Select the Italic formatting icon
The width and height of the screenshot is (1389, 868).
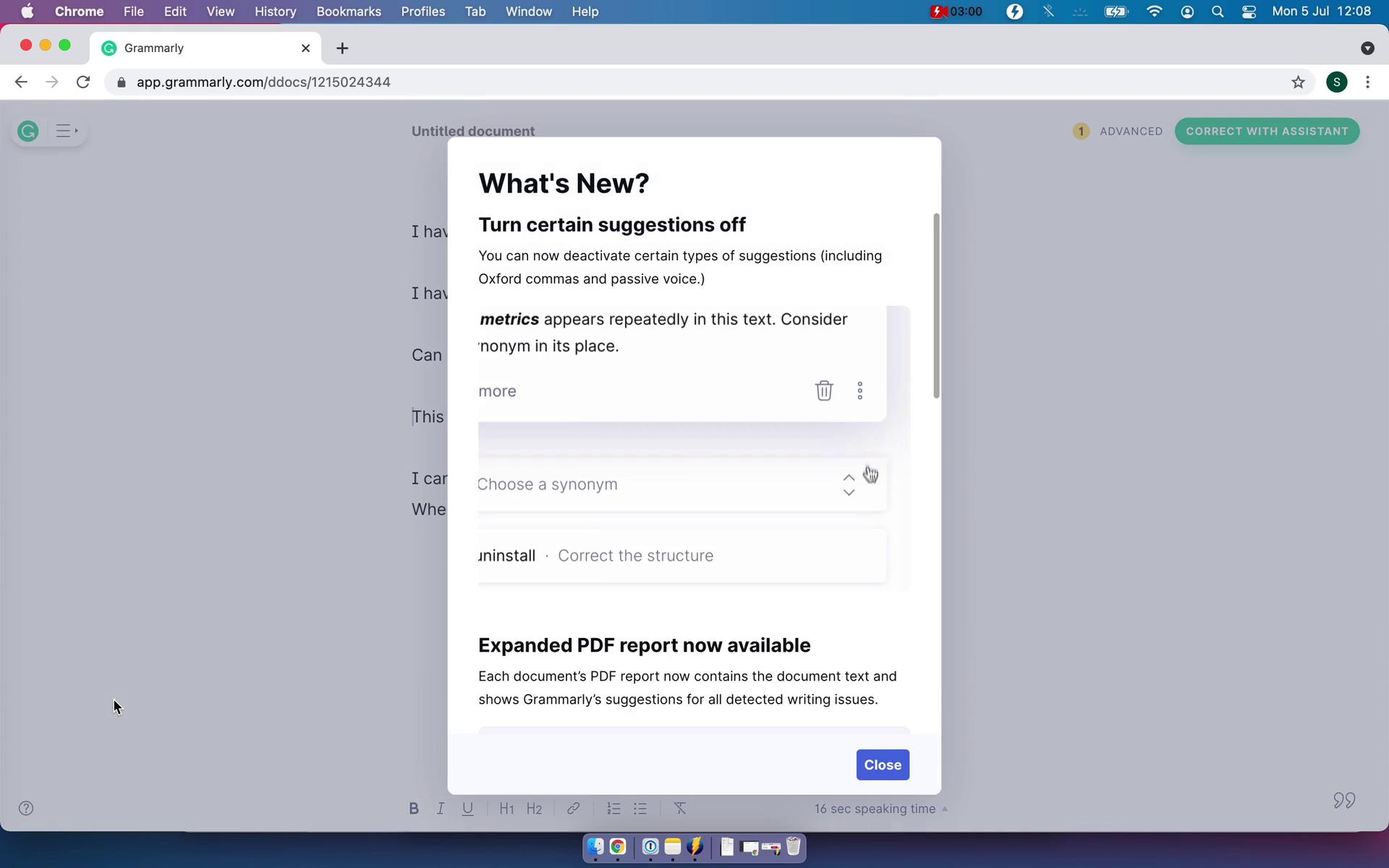coord(440,808)
